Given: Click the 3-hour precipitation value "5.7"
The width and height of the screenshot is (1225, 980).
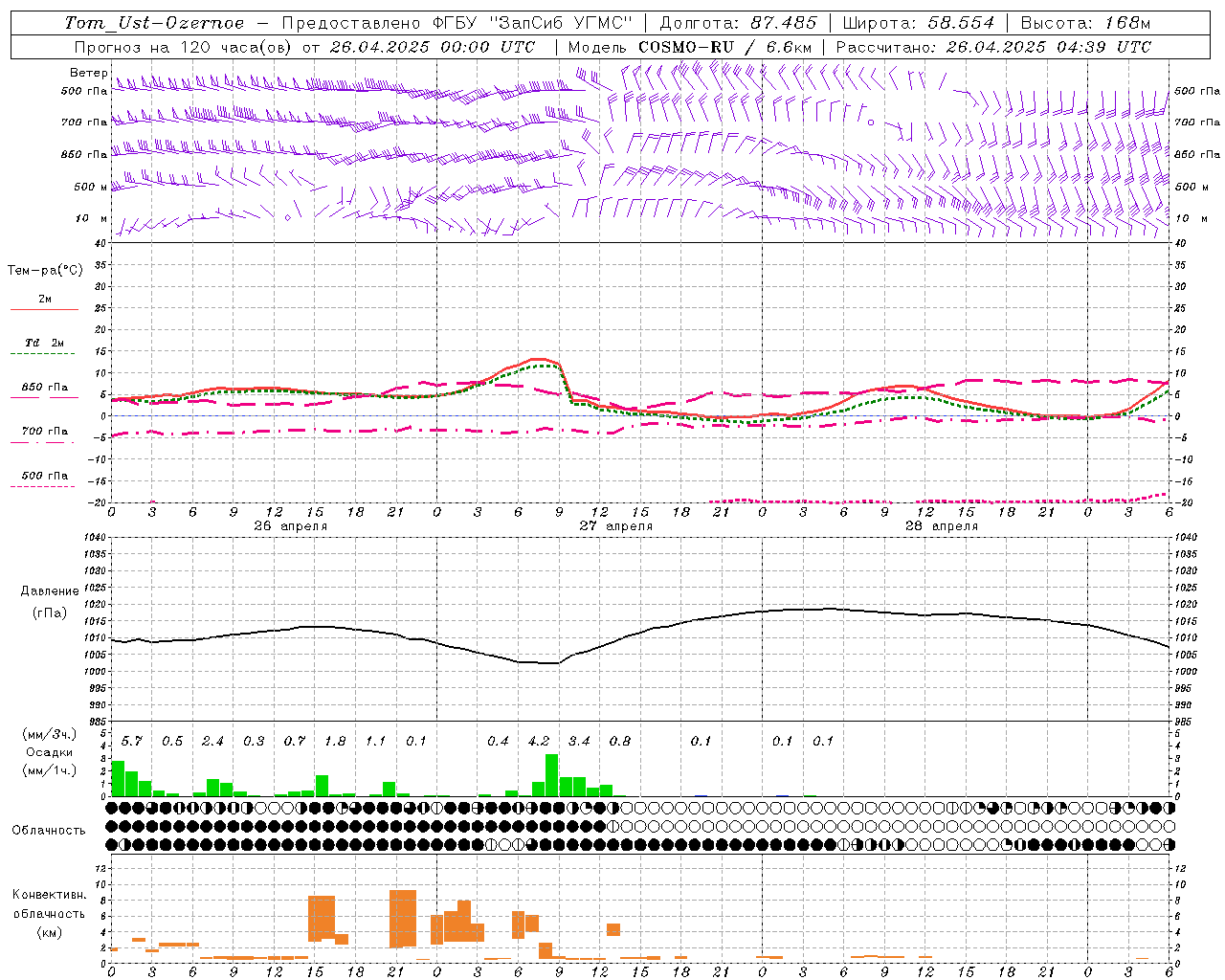Looking at the screenshot, I should pos(131,742).
